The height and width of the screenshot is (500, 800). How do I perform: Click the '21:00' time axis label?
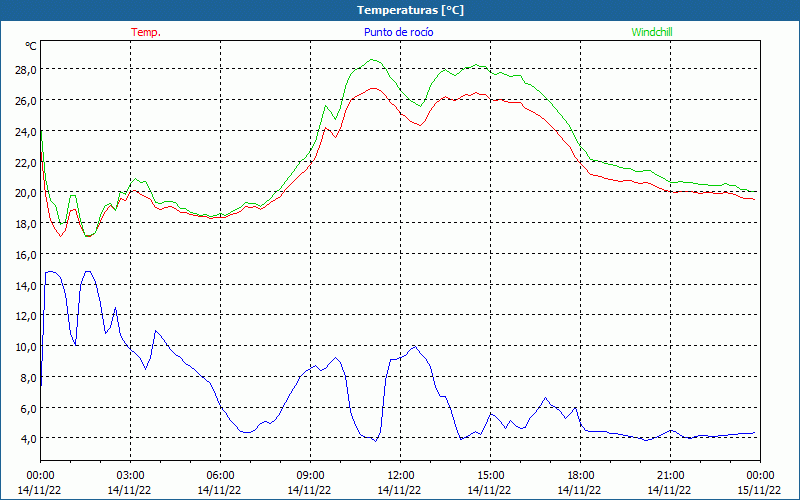[670, 476]
